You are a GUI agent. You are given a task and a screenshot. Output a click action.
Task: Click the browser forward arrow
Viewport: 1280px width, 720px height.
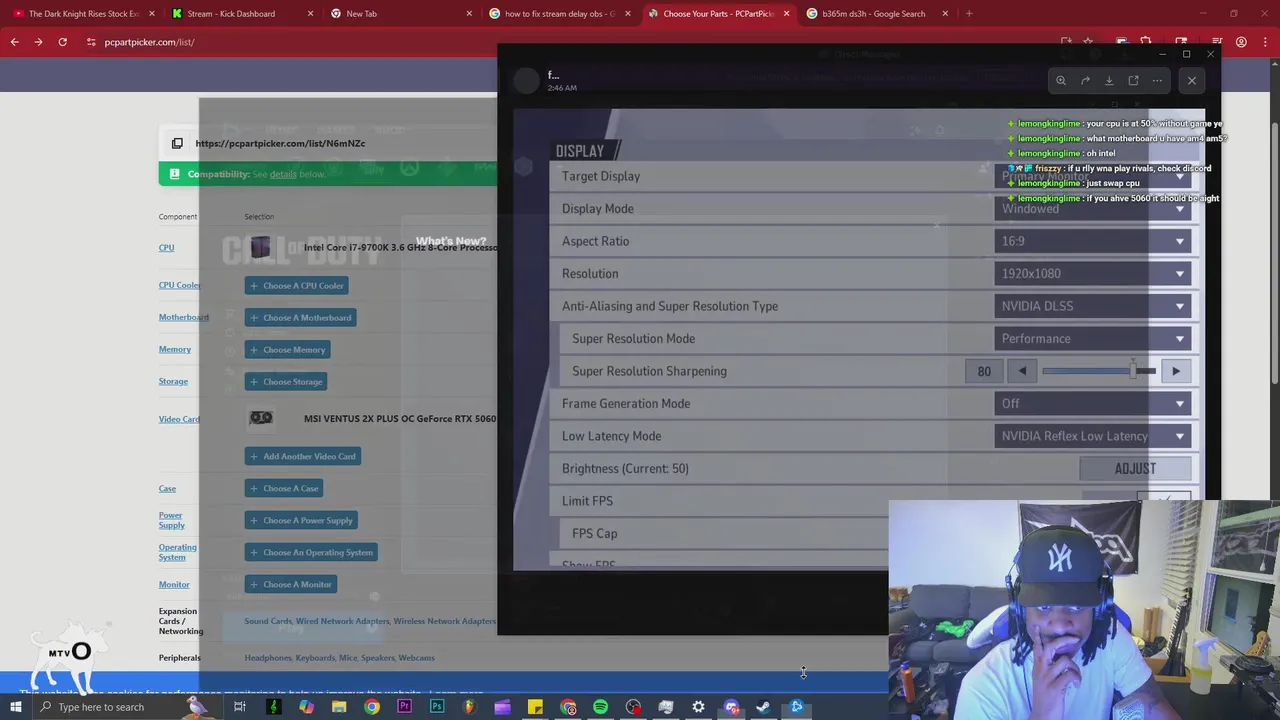tap(38, 42)
